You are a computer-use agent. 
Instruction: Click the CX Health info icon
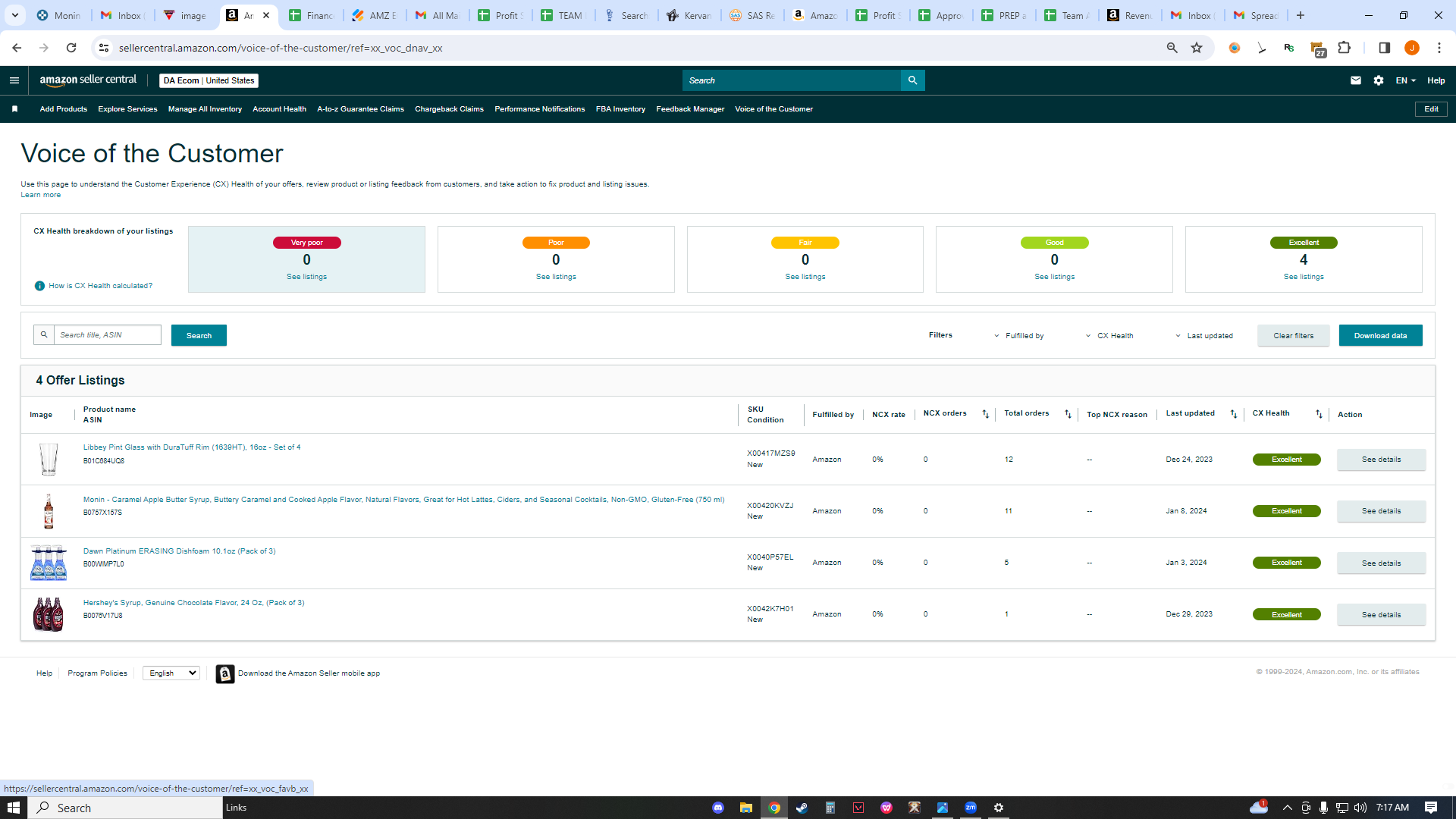tap(39, 286)
